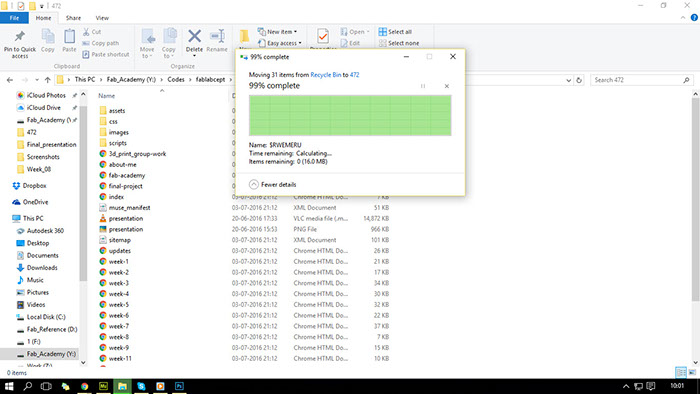The height and width of the screenshot is (394, 700).
Task: Open the Easy access dropdown
Action: 279,43
